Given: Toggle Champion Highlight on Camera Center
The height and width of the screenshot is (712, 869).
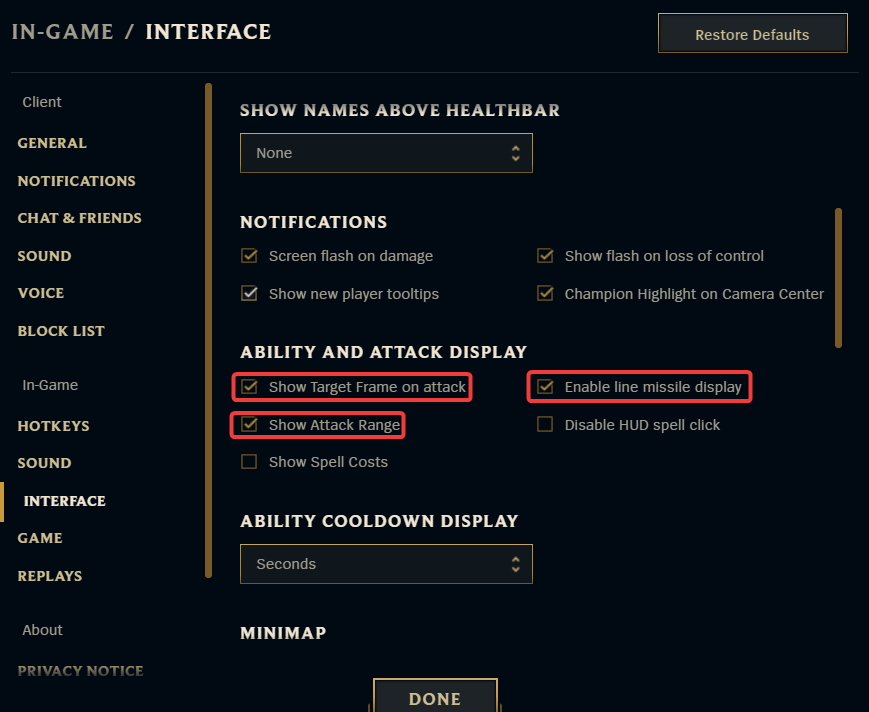Looking at the screenshot, I should pyautogui.click(x=545, y=294).
